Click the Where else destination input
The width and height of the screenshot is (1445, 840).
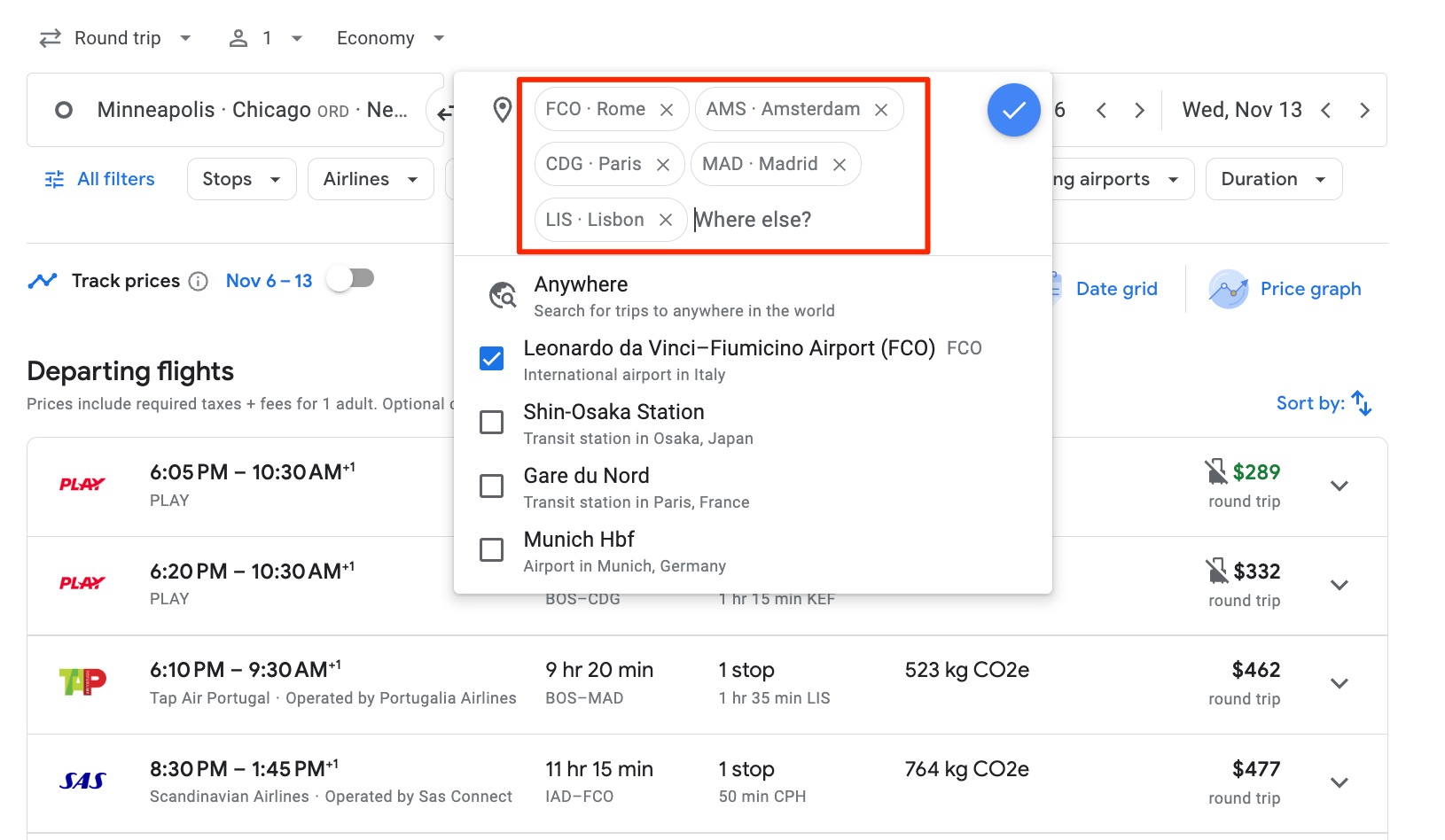pyautogui.click(x=754, y=219)
